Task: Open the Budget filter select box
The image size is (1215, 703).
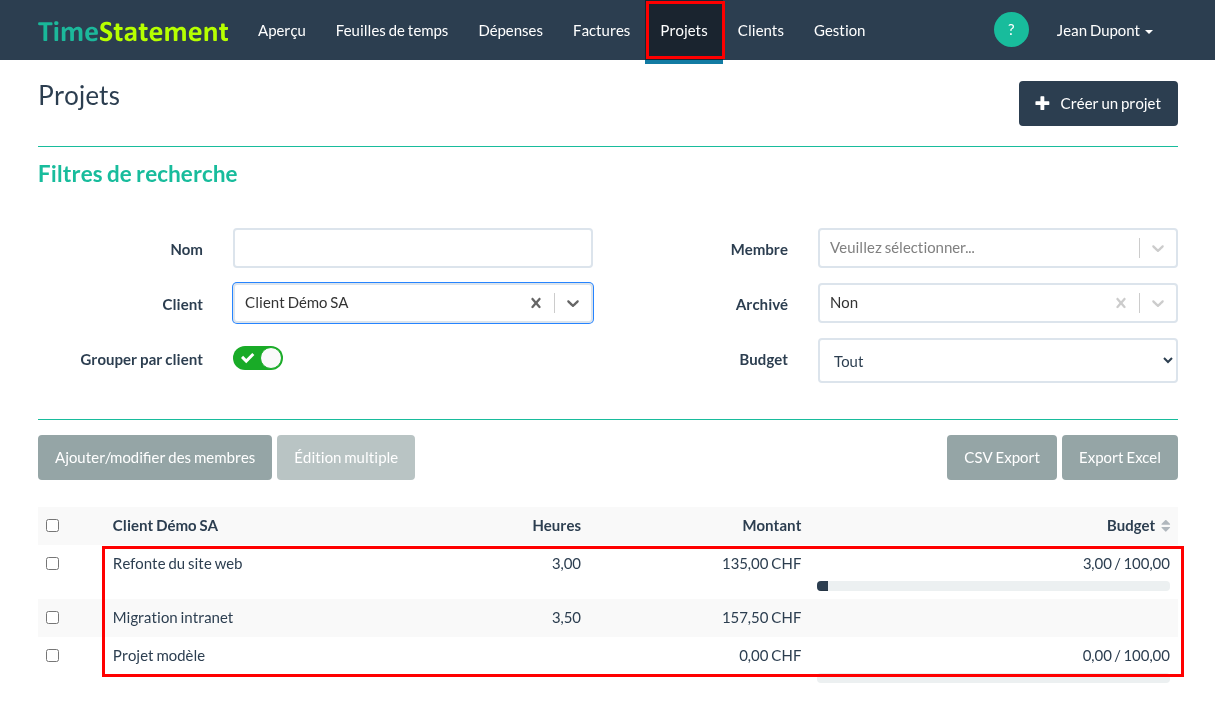Action: 997,361
